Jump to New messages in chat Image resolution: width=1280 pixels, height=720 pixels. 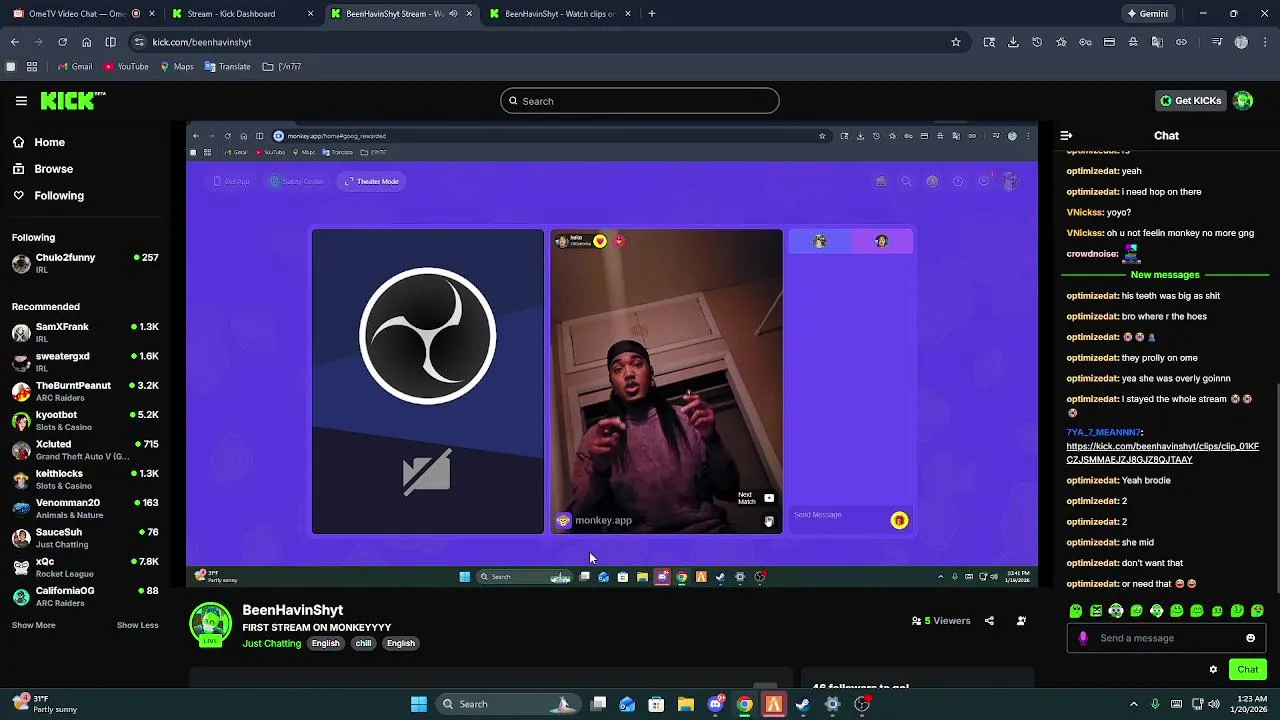[1164, 275]
